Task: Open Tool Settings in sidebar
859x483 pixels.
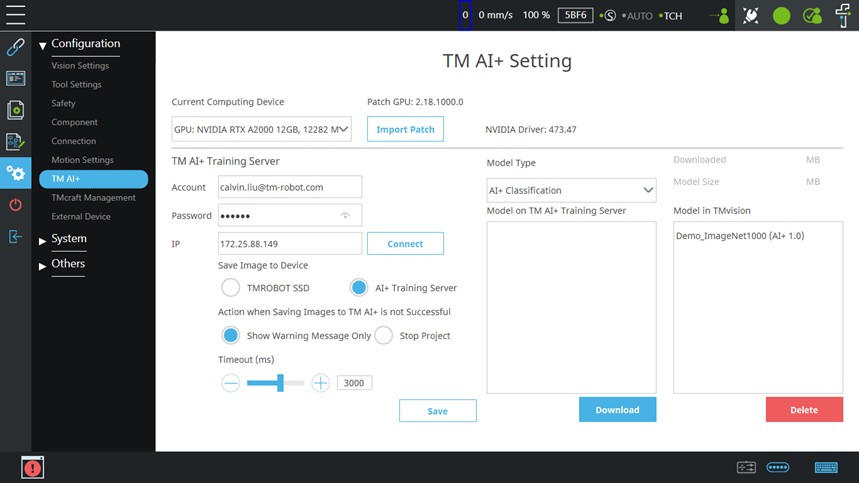Action: coord(76,84)
